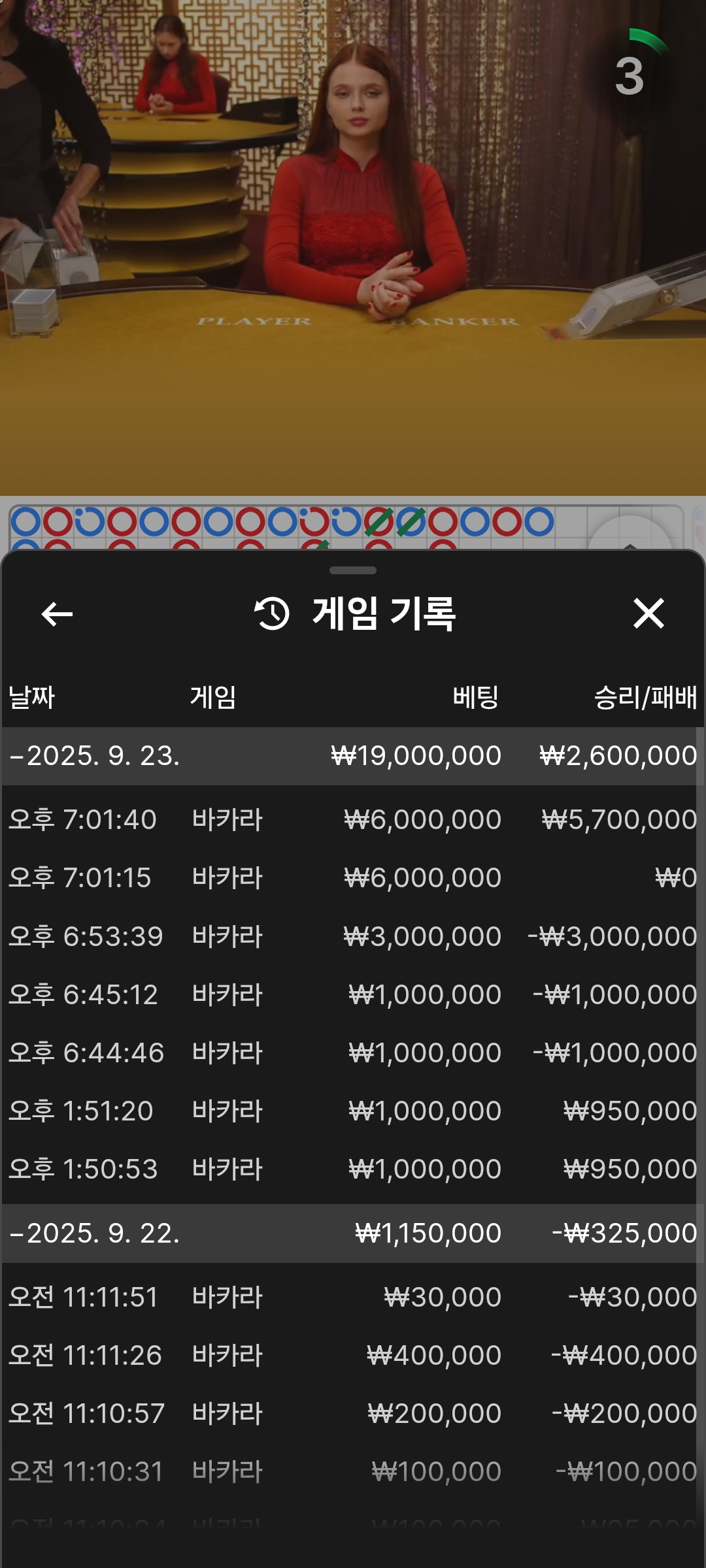Click the ₩0 result amount
706x1568 pixels.
pos(677,877)
